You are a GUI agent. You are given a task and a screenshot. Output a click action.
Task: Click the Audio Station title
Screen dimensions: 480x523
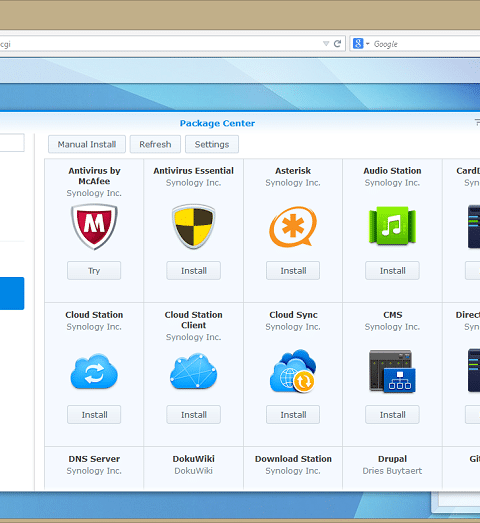[392, 171]
